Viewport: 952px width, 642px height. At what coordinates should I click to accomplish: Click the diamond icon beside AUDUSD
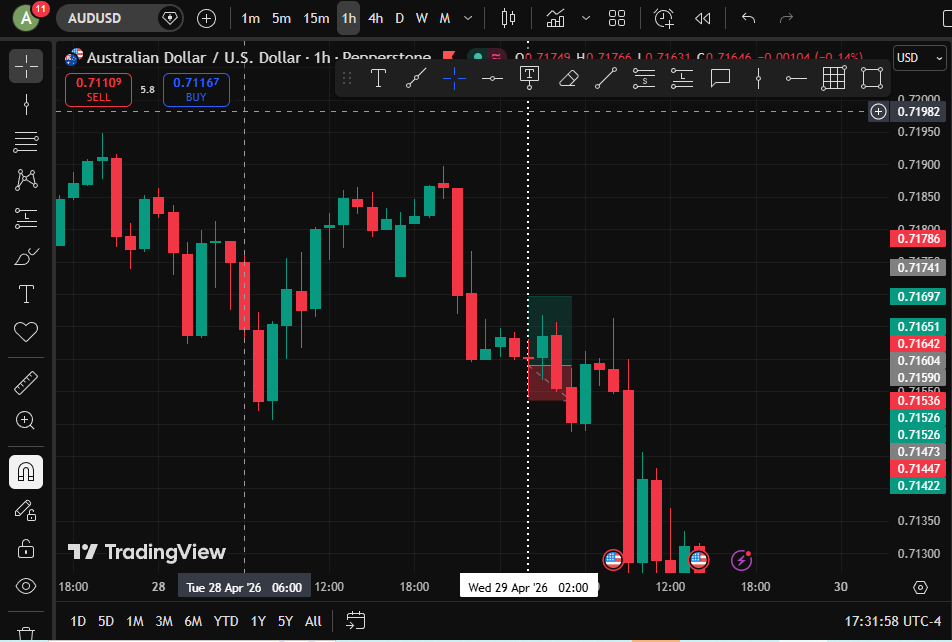(169, 18)
